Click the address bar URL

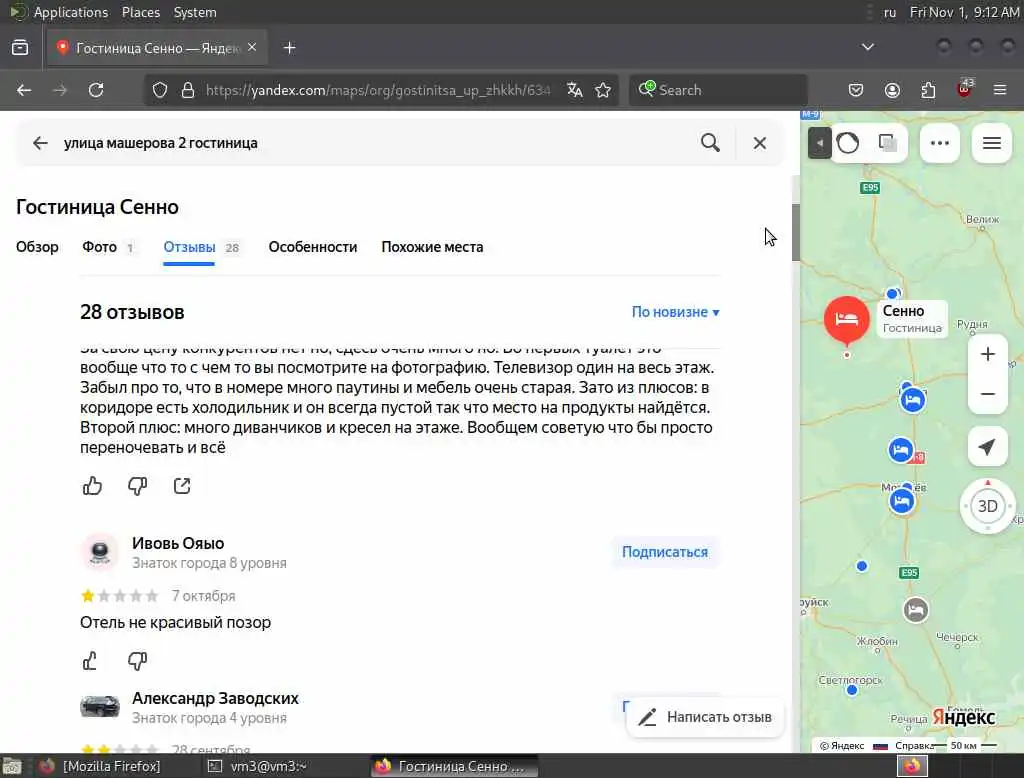[377, 90]
